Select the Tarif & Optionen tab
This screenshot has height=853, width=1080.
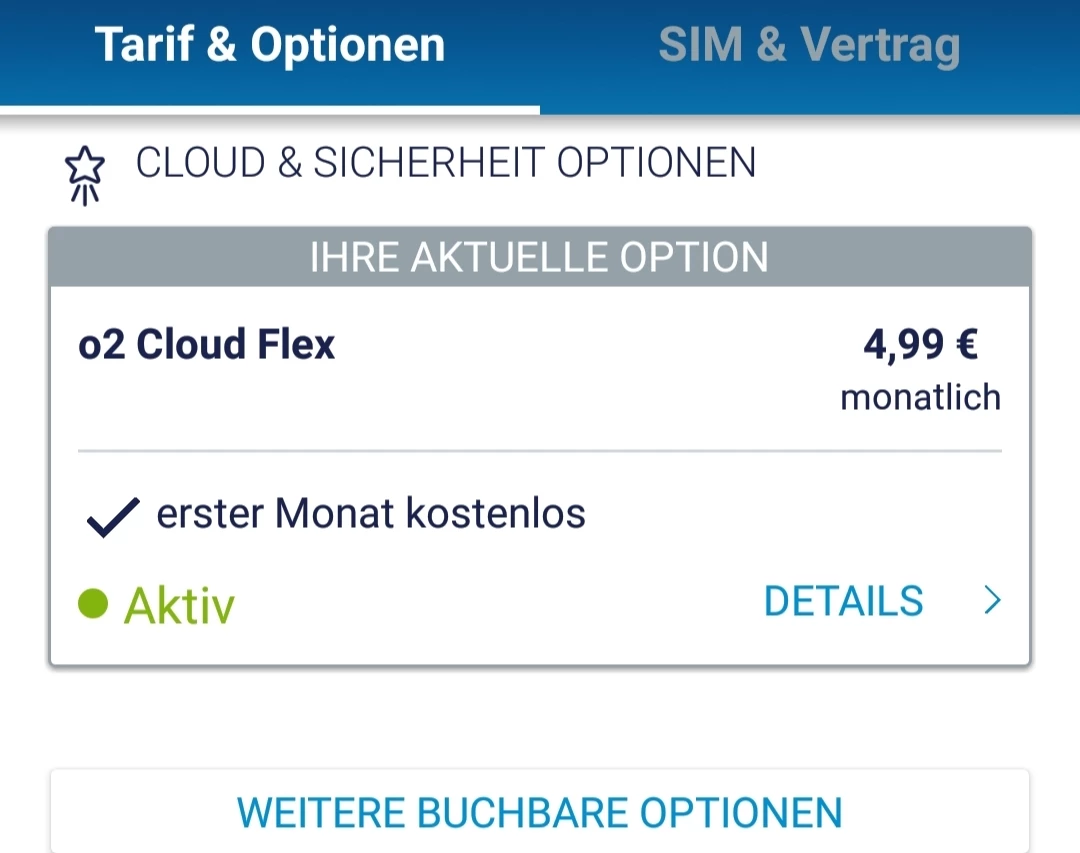(270, 46)
